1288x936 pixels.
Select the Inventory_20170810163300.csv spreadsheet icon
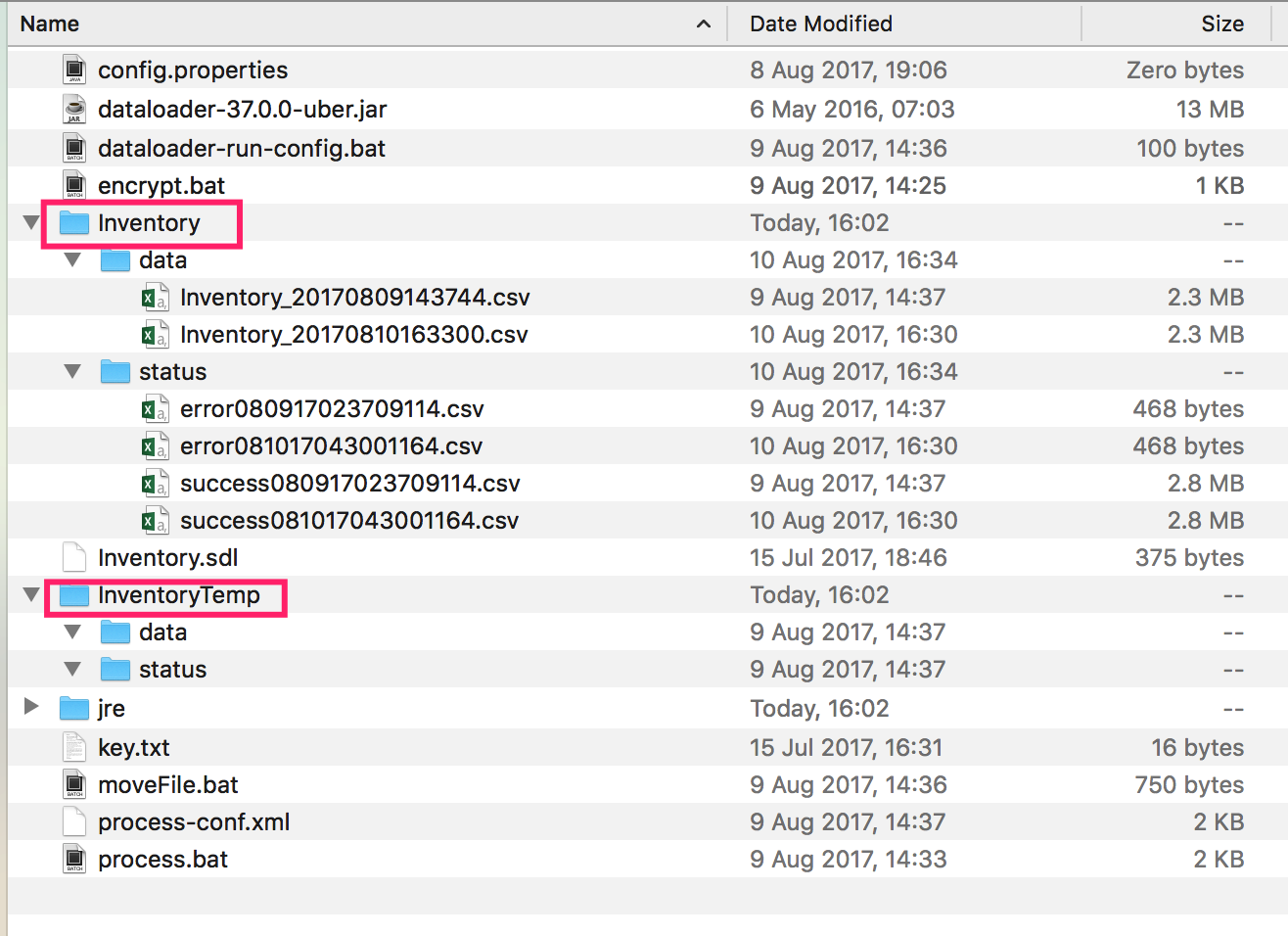click(155, 335)
